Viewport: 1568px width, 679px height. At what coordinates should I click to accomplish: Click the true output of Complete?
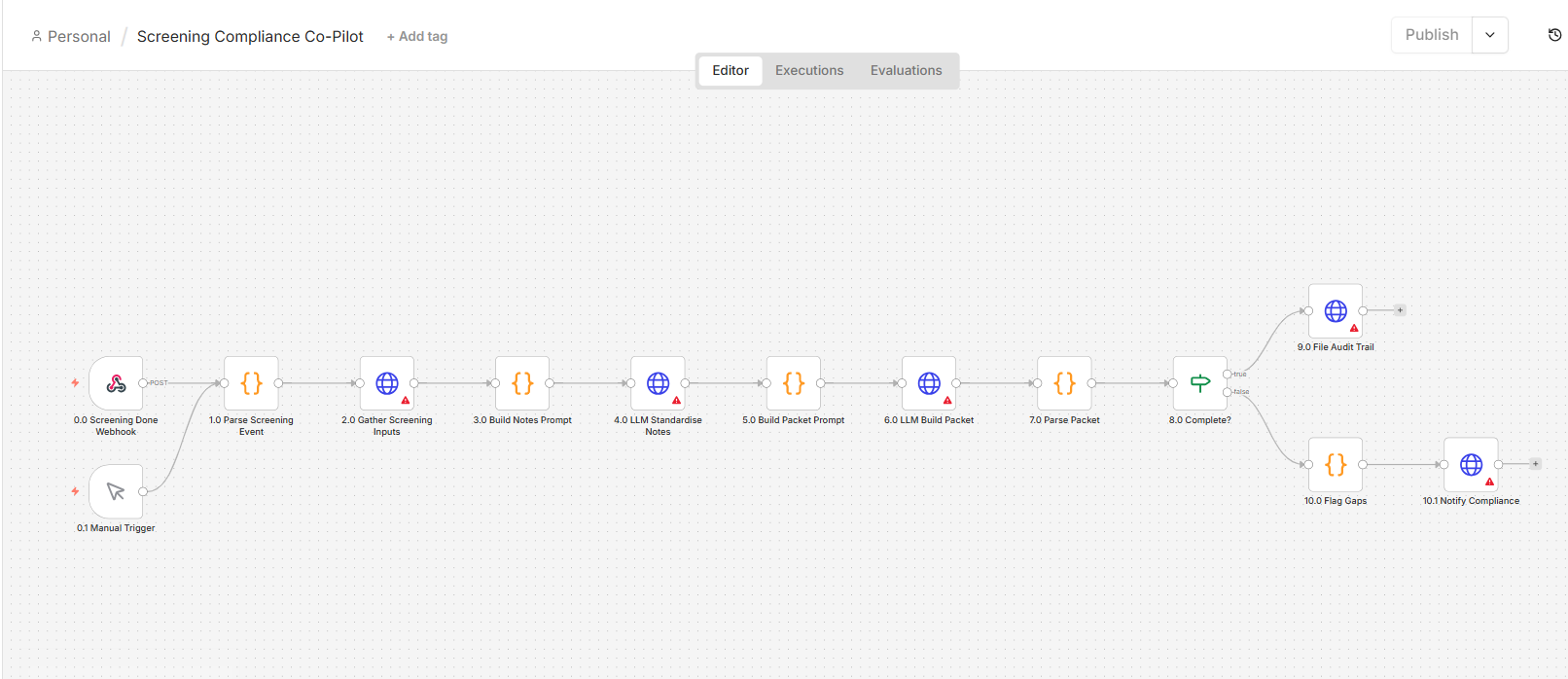pyautogui.click(x=1228, y=375)
